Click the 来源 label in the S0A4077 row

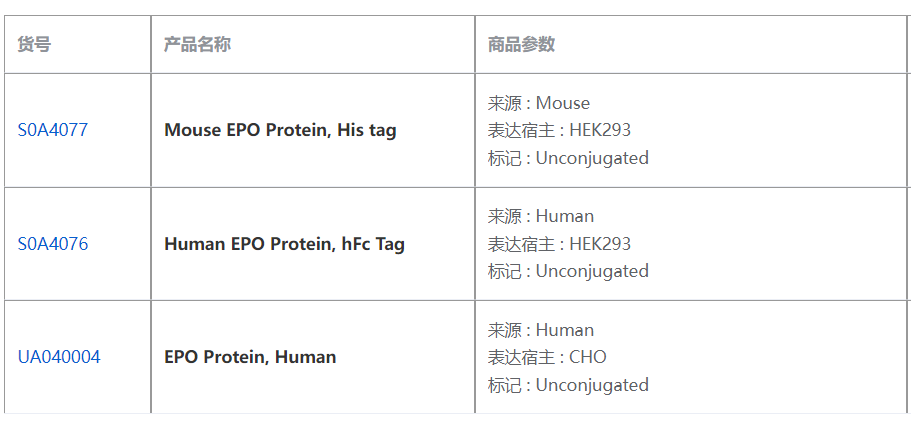(504, 103)
